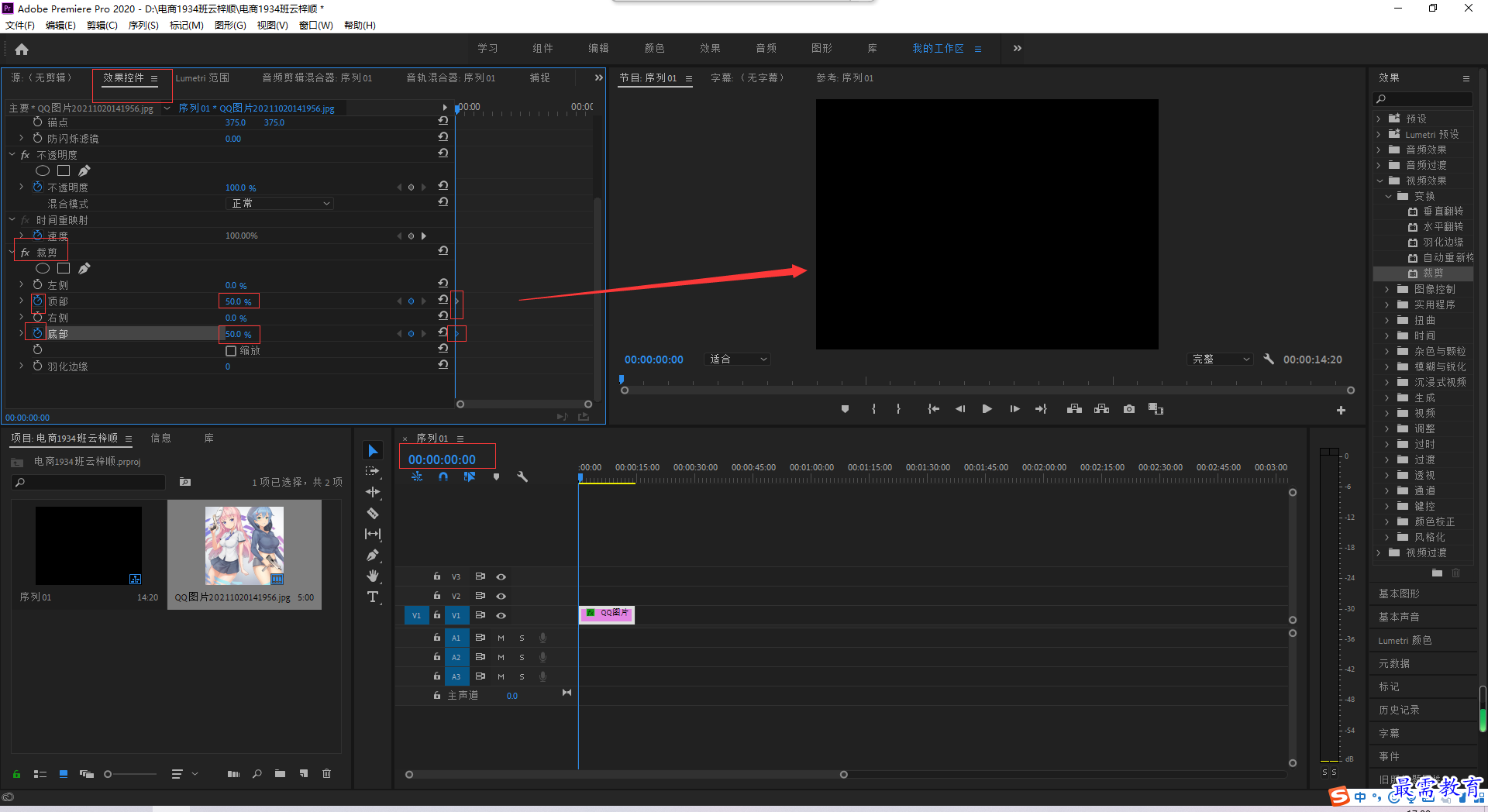Image resolution: width=1488 pixels, height=812 pixels.
Task: Open the 基本图形 panel
Action: (x=1399, y=594)
